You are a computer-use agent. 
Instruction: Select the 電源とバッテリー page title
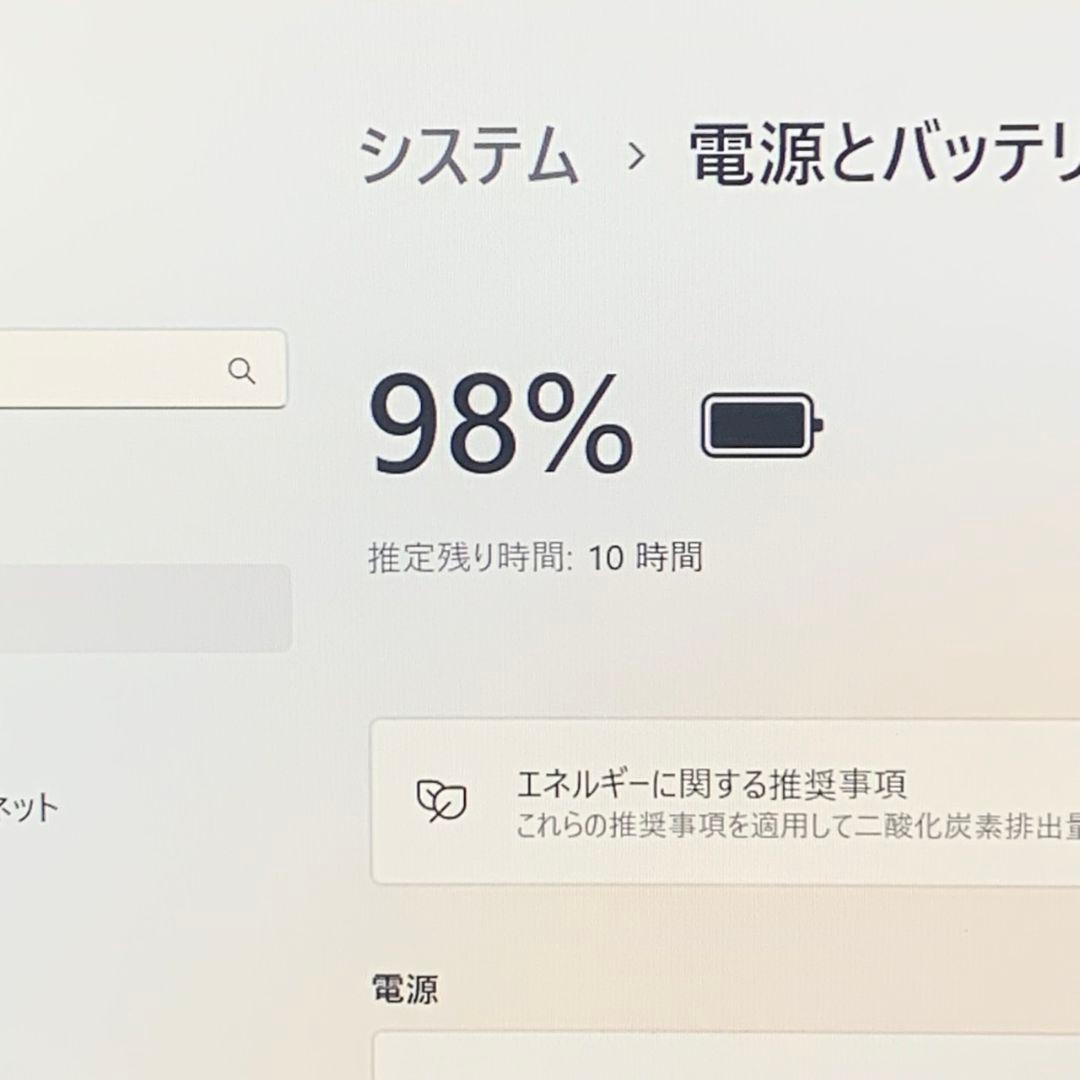880,150
